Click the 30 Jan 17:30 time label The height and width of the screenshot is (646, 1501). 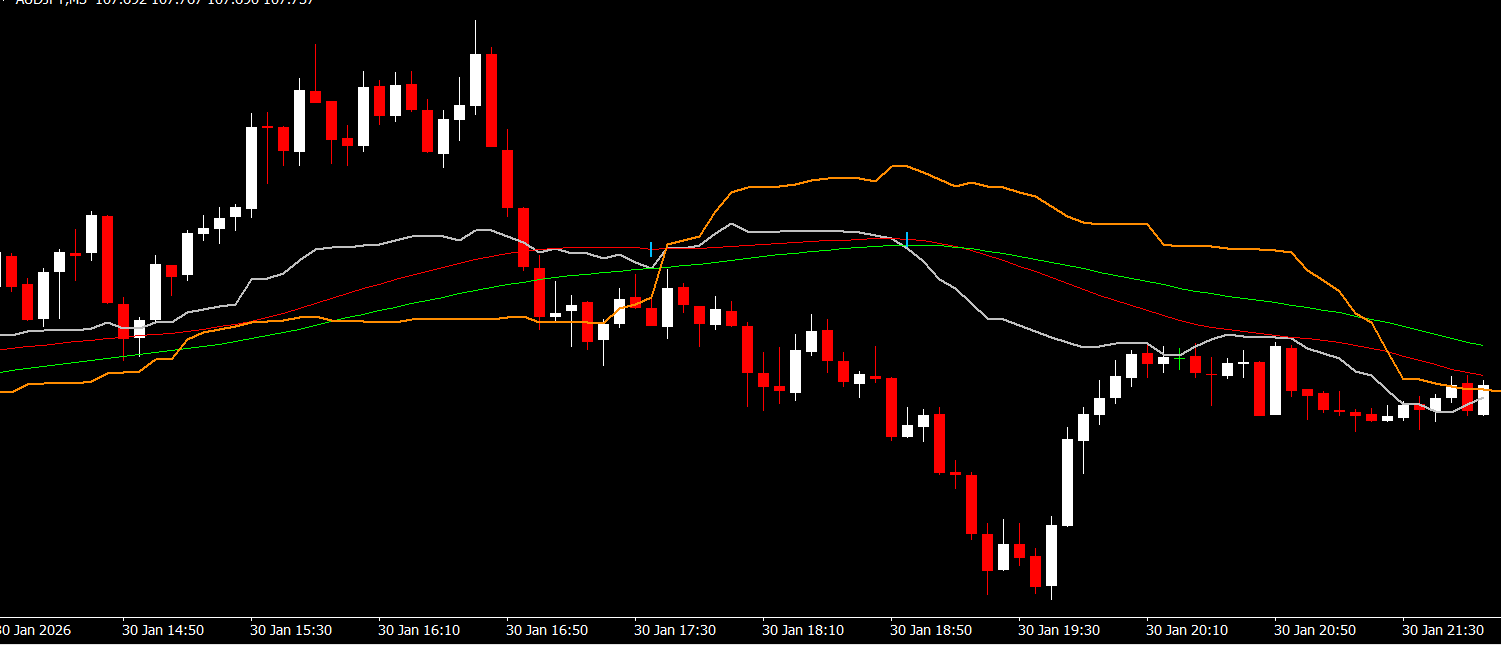(x=675, y=631)
